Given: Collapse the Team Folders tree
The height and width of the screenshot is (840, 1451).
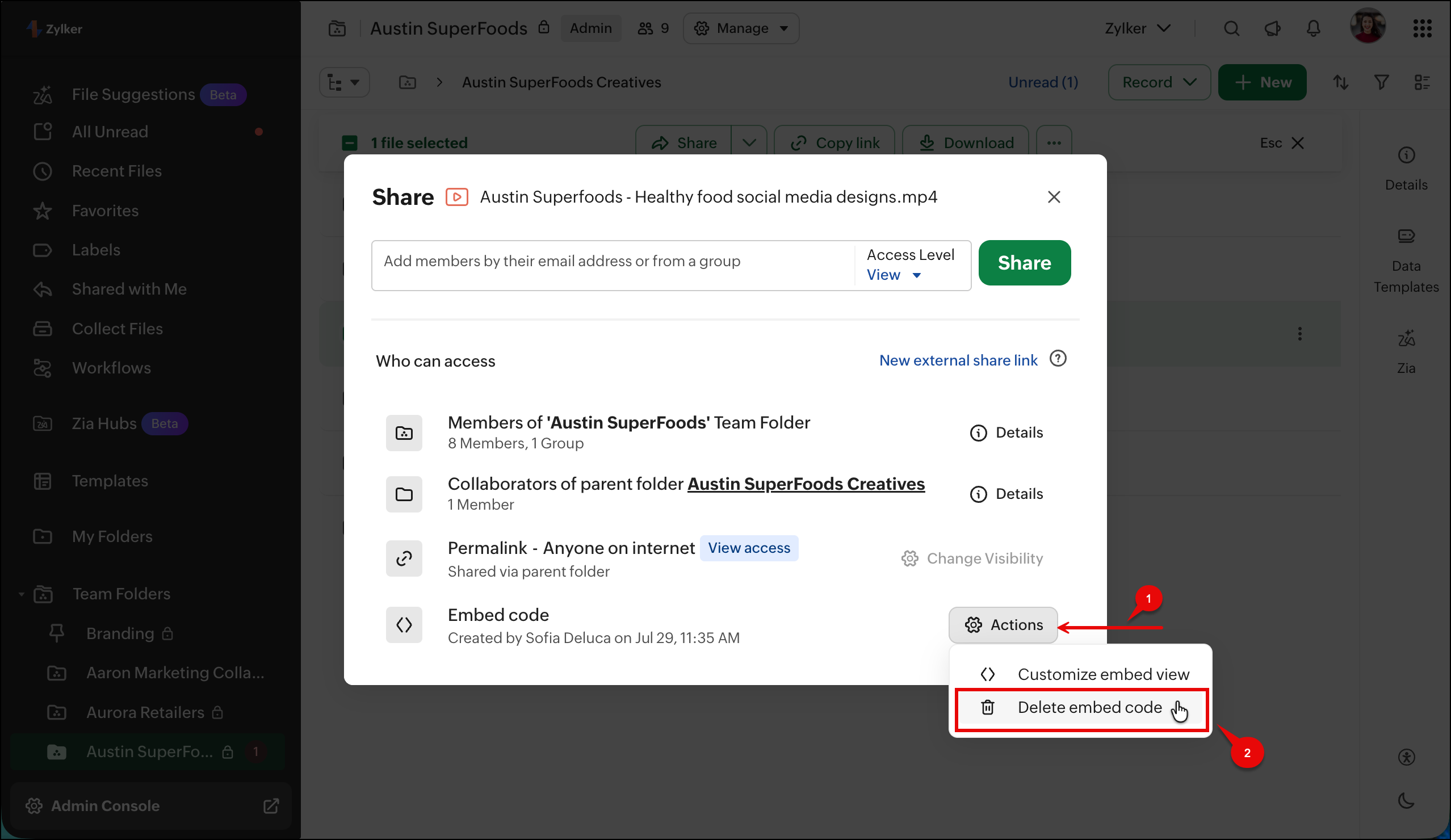Looking at the screenshot, I should [x=22, y=594].
